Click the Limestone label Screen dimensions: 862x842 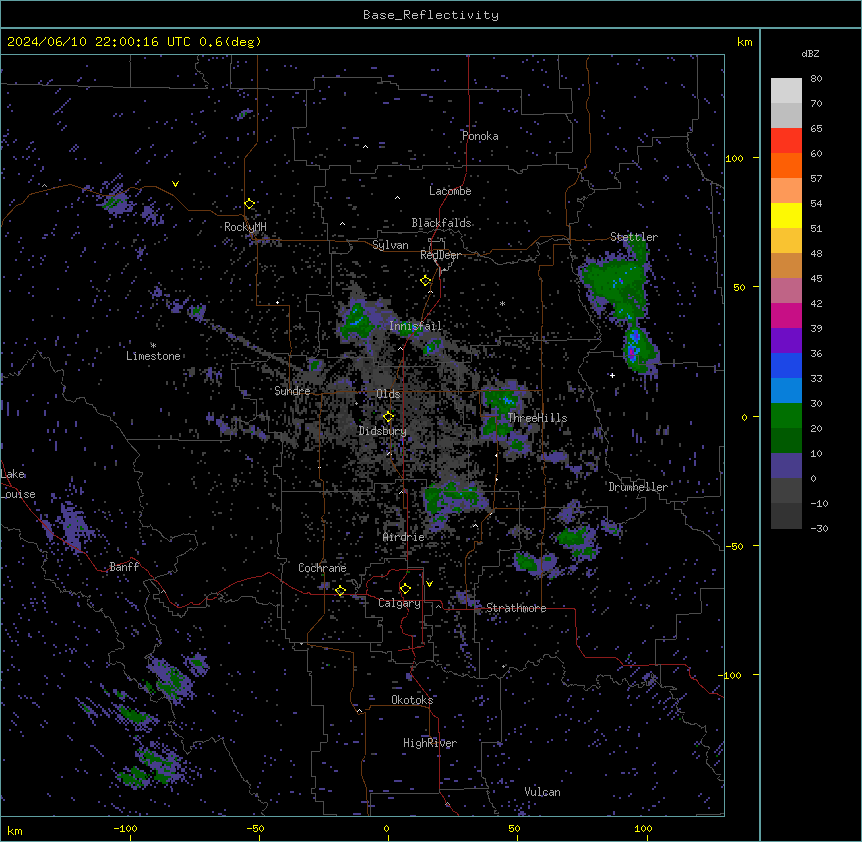(x=153, y=356)
